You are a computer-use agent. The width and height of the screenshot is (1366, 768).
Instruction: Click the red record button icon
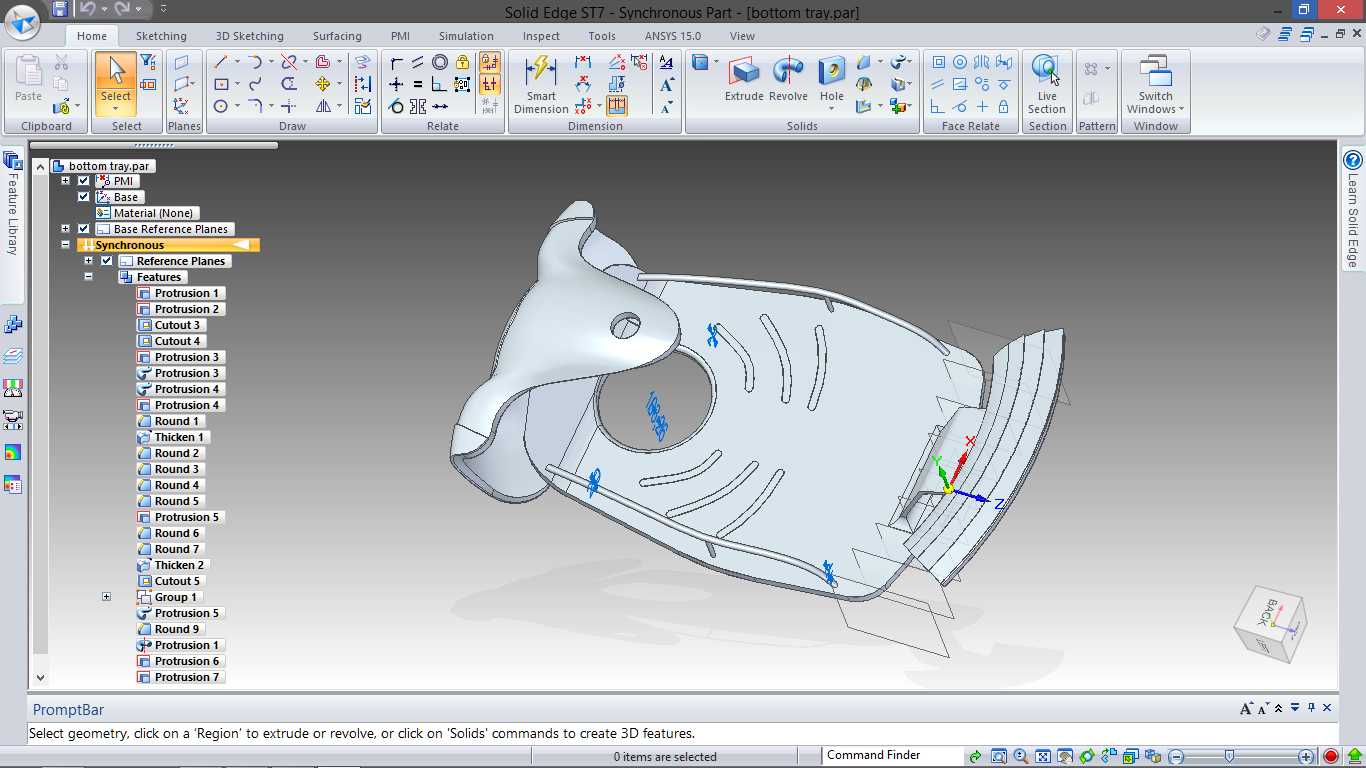coord(1331,757)
